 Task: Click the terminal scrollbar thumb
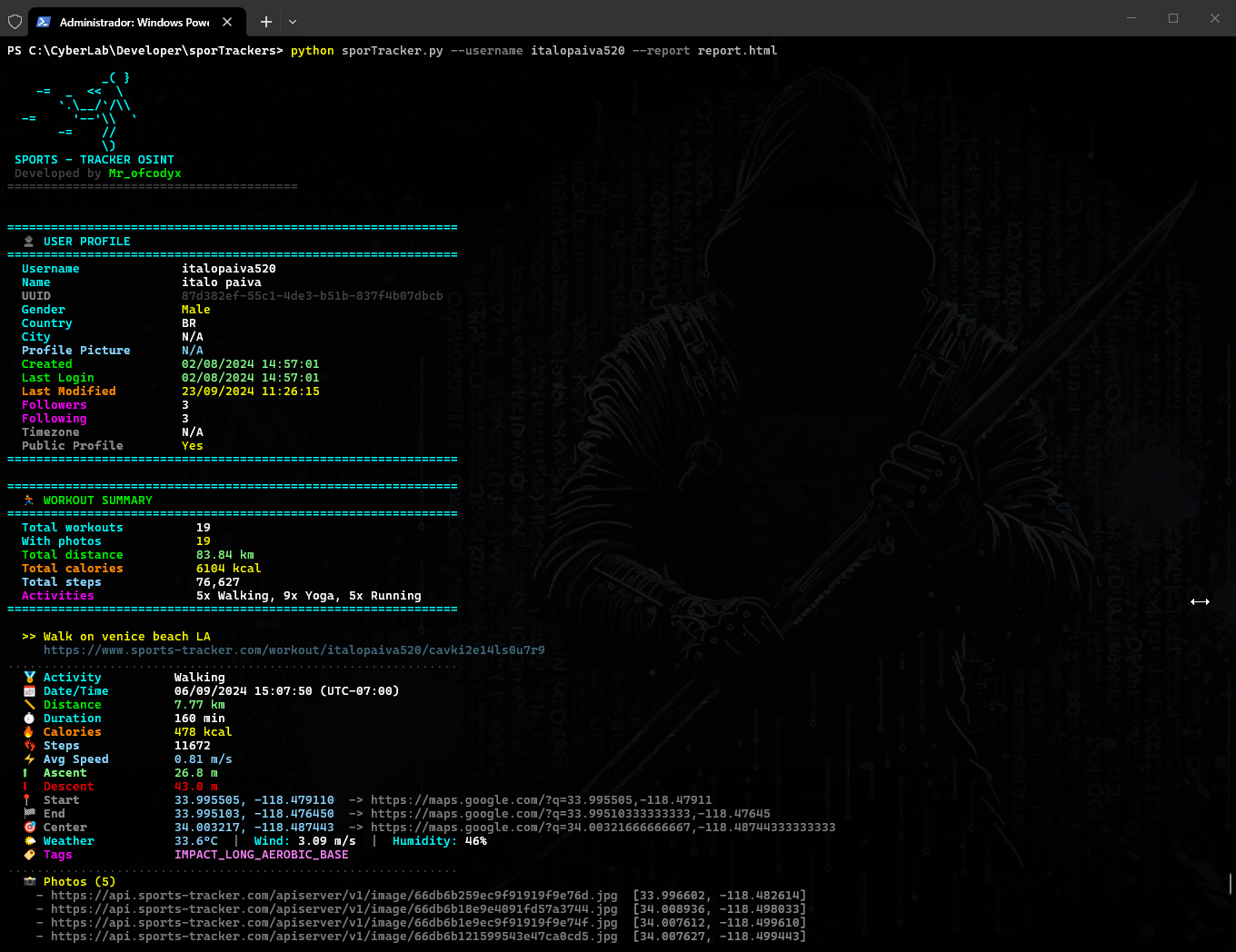pyautogui.click(x=1231, y=883)
